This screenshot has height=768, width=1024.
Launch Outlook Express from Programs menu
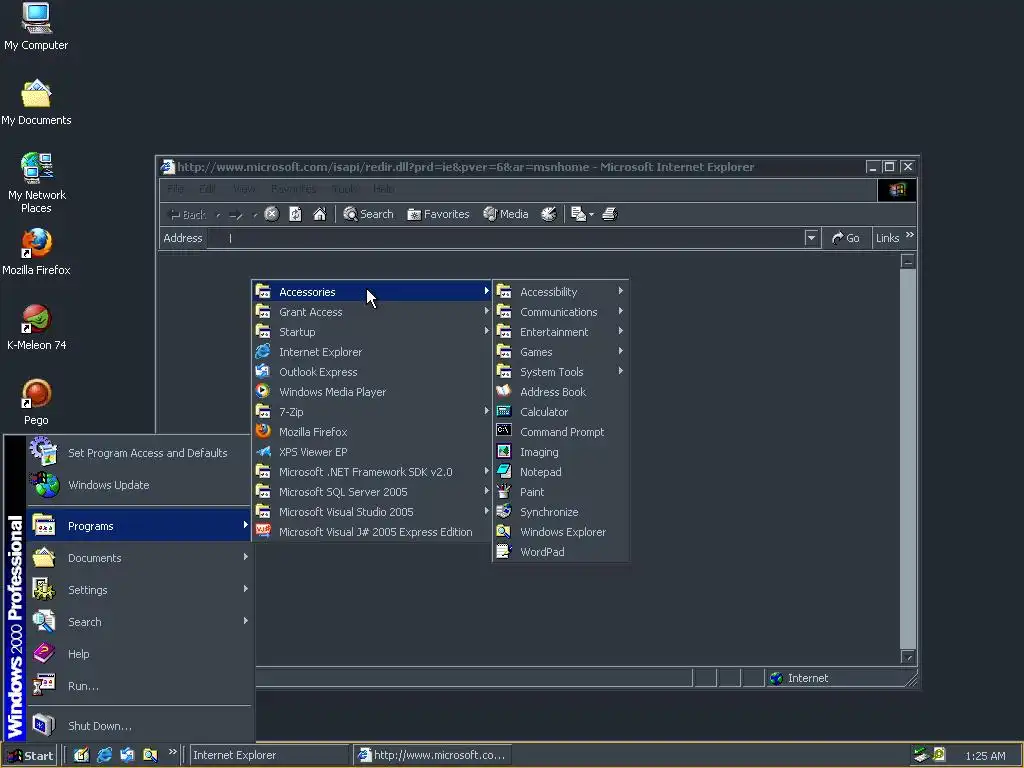[x=372, y=372]
